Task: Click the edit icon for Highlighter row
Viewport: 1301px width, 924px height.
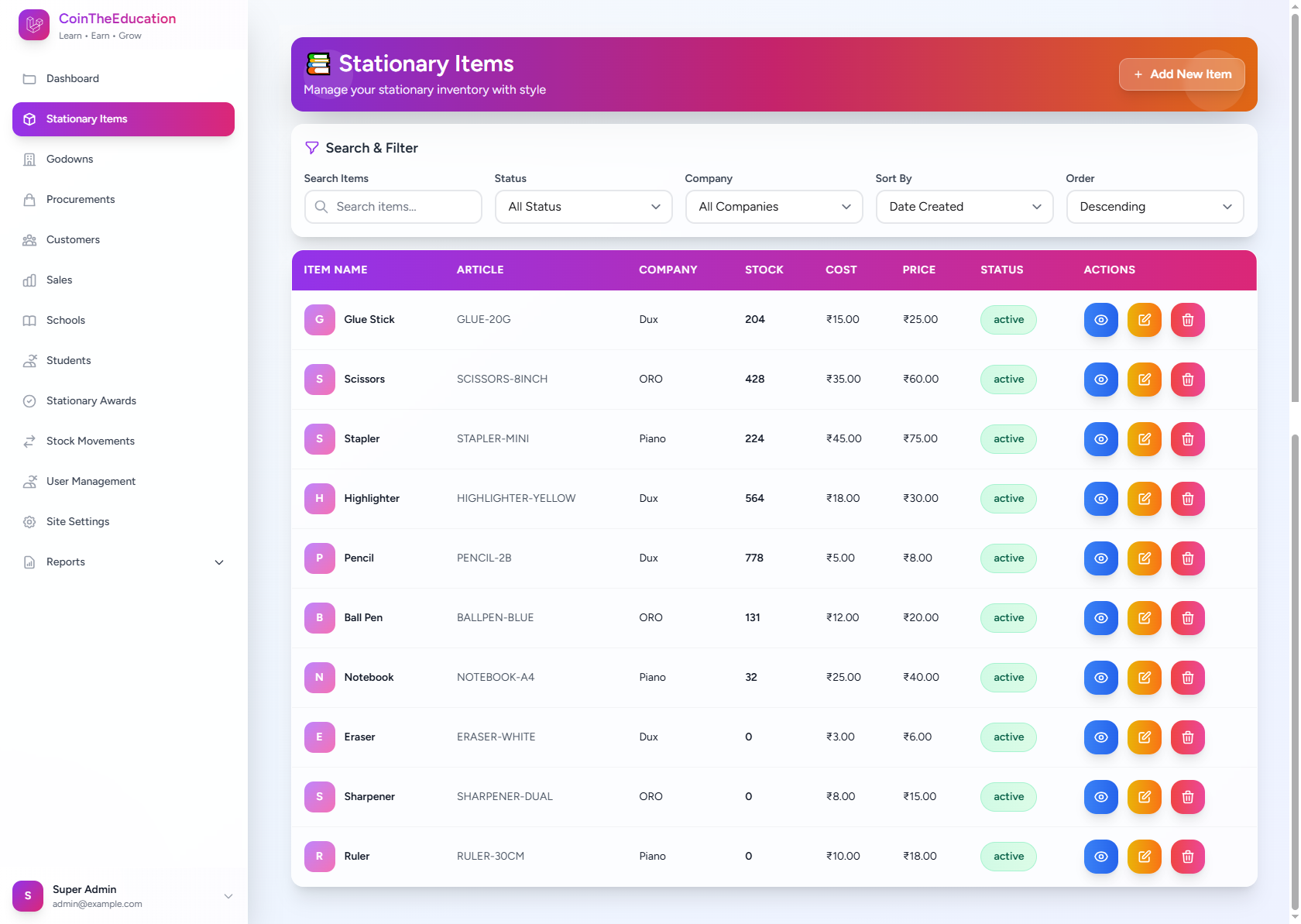Action: pyautogui.click(x=1144, y=499)
